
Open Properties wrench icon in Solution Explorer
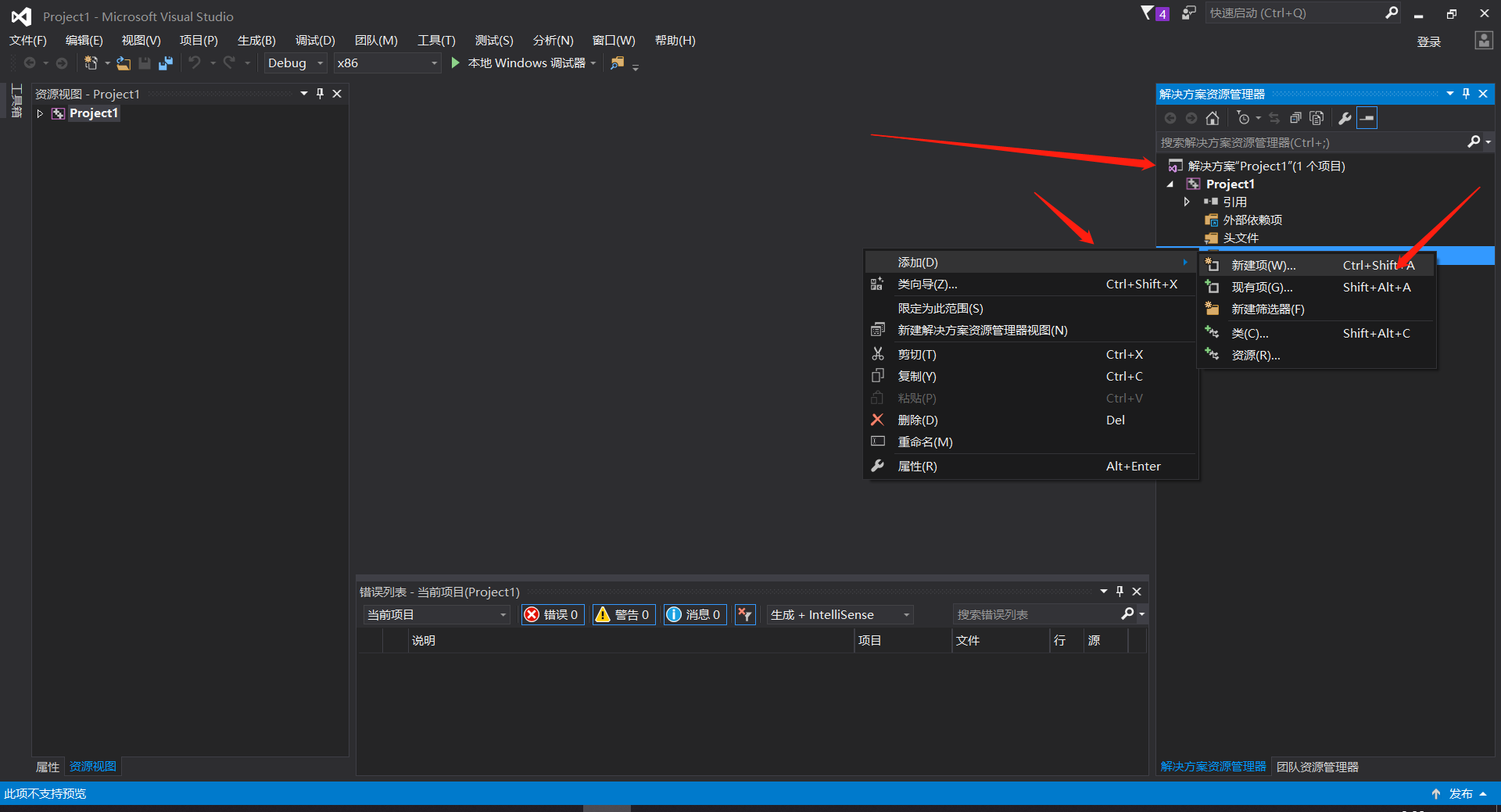[1345, 118]
